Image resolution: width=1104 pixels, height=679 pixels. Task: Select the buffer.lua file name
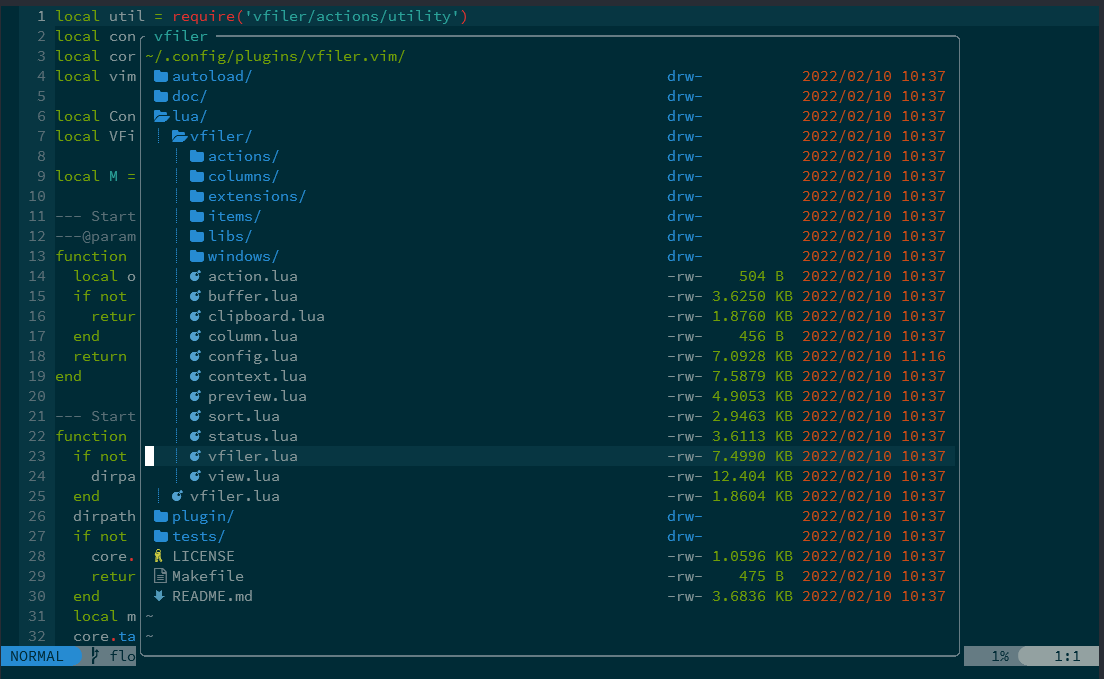point(253,296)
